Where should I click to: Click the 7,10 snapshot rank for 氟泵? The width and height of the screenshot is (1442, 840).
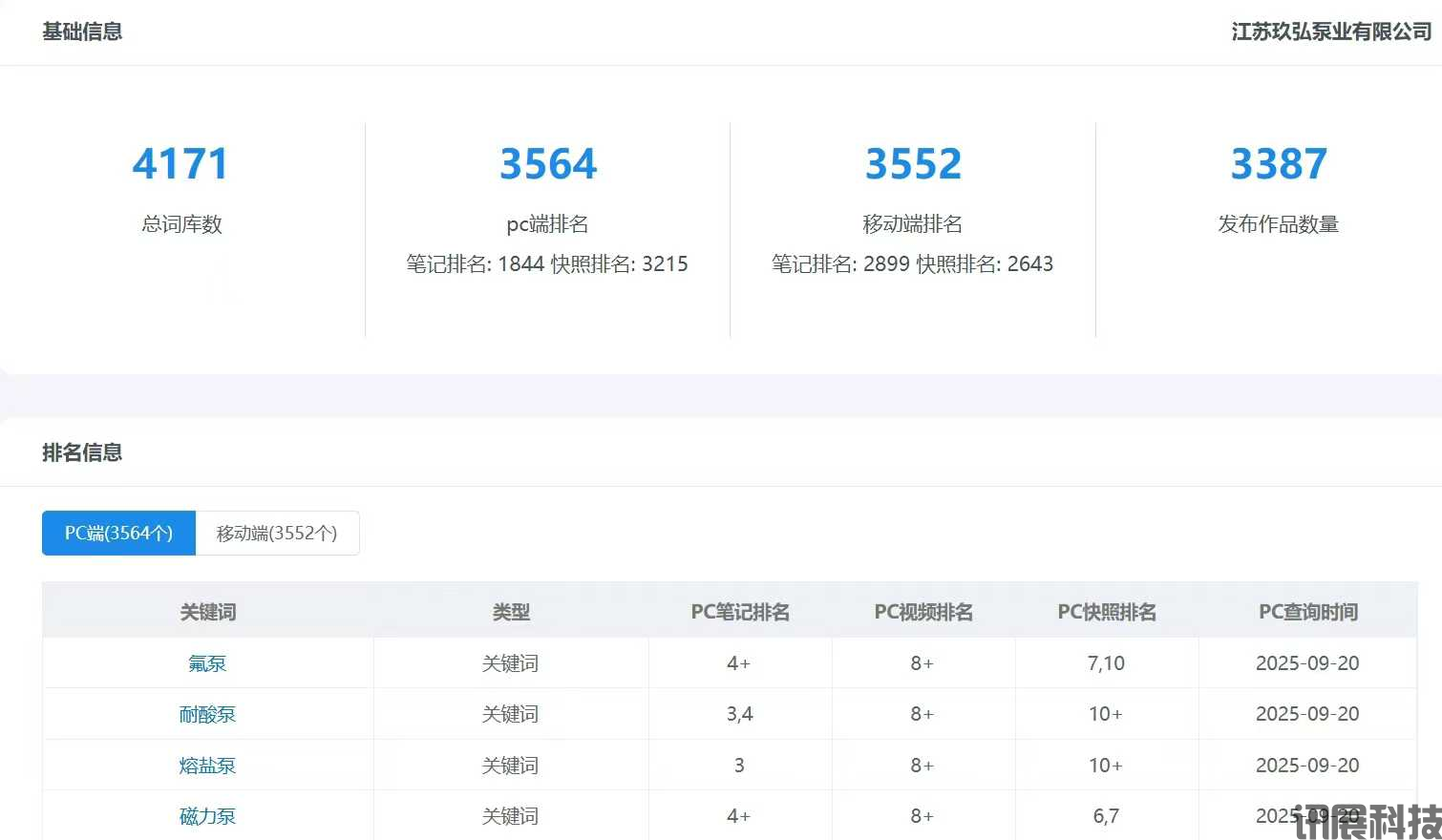pos(1106,663)
